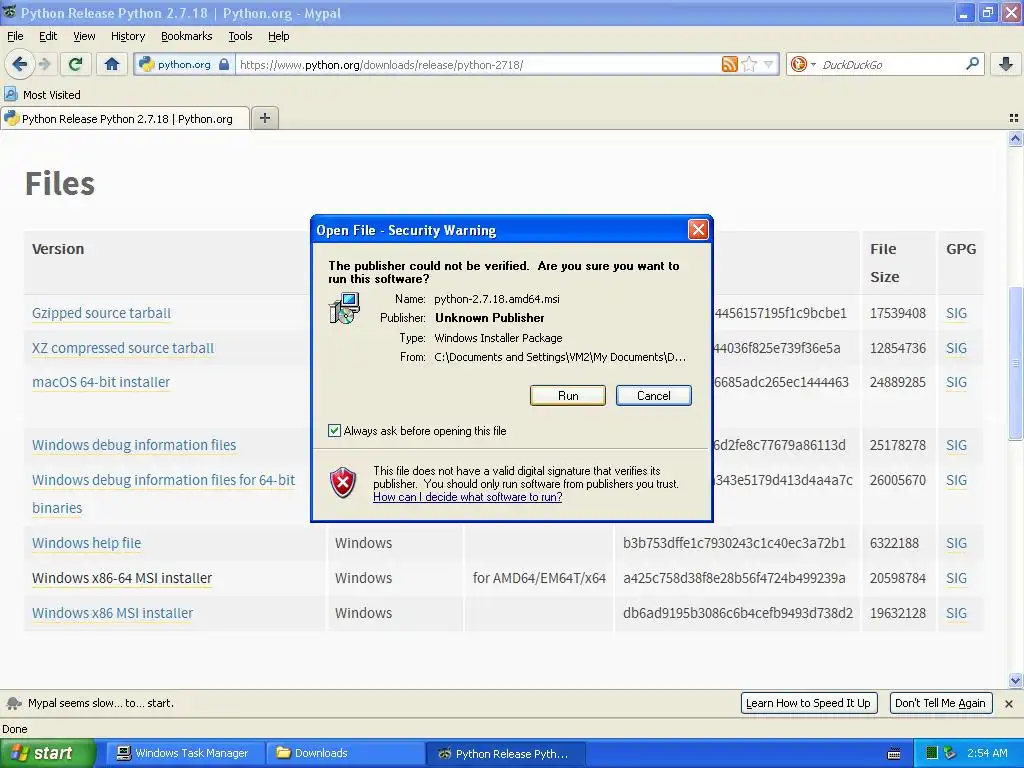Open address bar history dropdown arrow

point(769,64)
